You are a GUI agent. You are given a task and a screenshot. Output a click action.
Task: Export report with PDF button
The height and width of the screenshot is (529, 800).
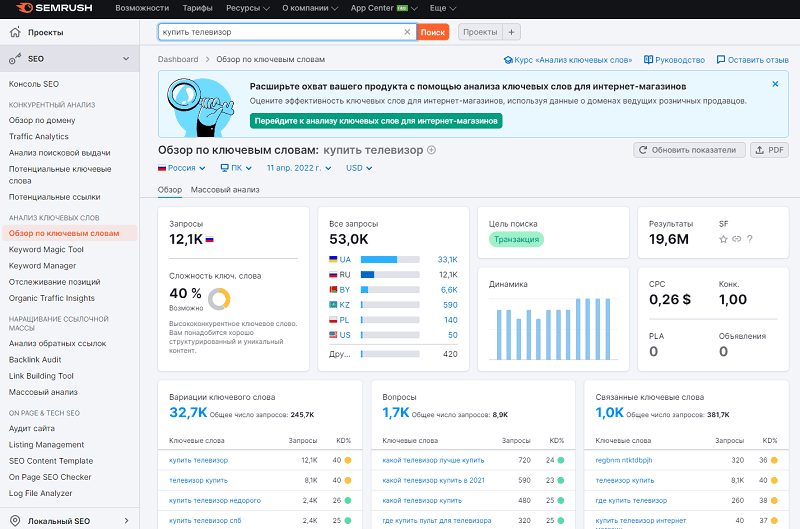(x=770, y=150)
